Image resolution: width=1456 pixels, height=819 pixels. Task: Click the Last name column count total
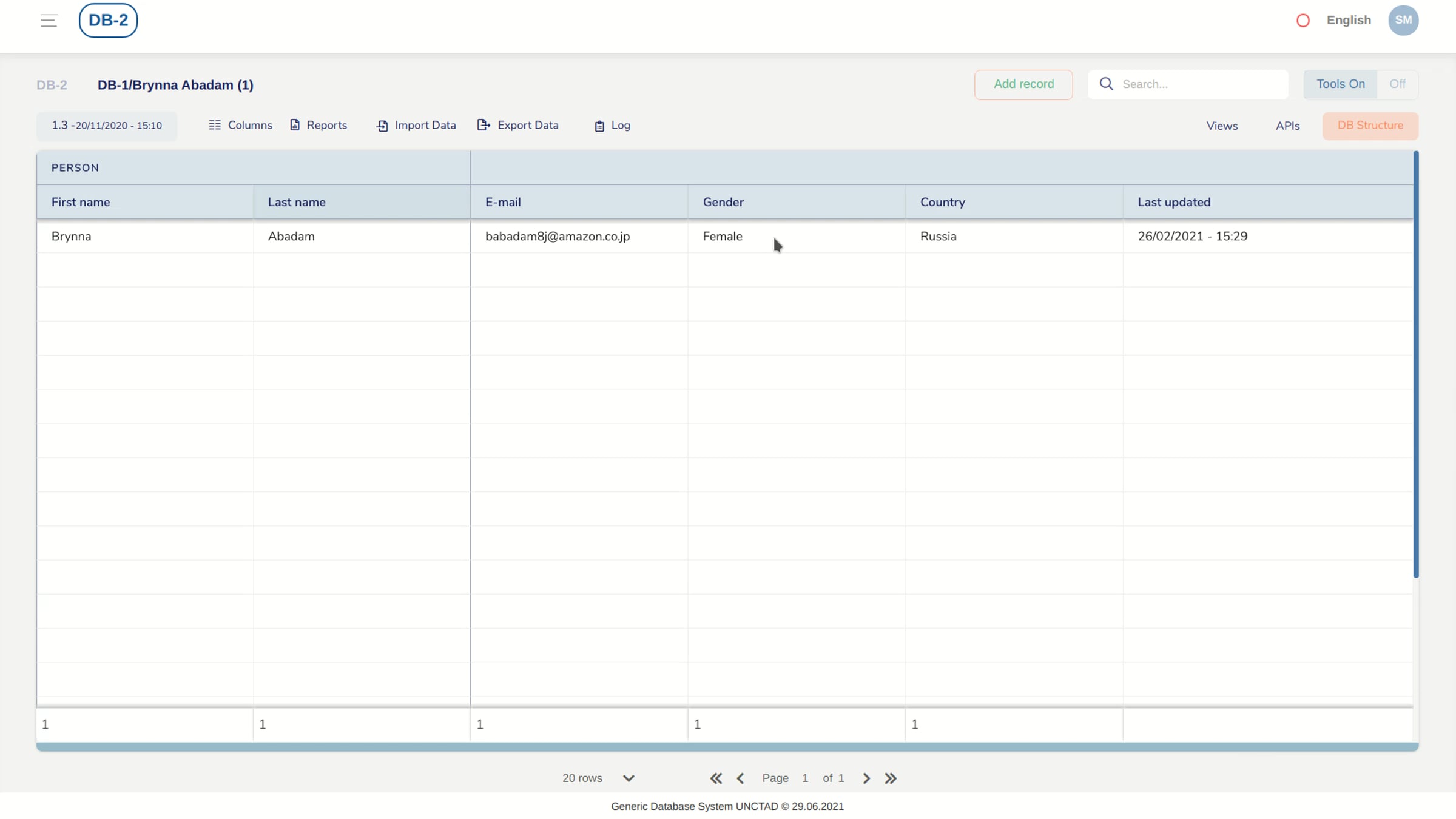tap(362, 724)
